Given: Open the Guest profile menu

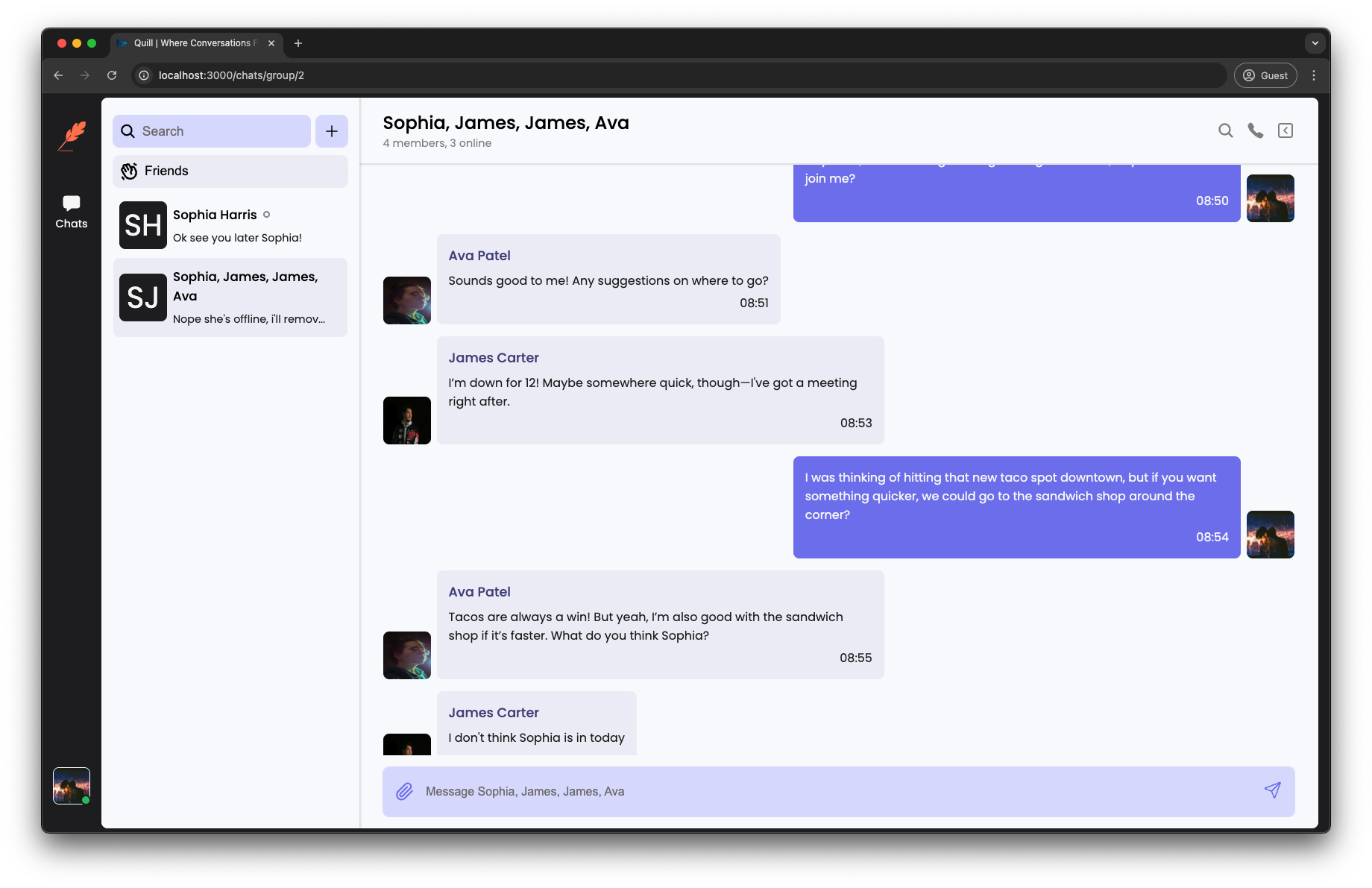Looking at the screenshot, I should (1265, 75).
